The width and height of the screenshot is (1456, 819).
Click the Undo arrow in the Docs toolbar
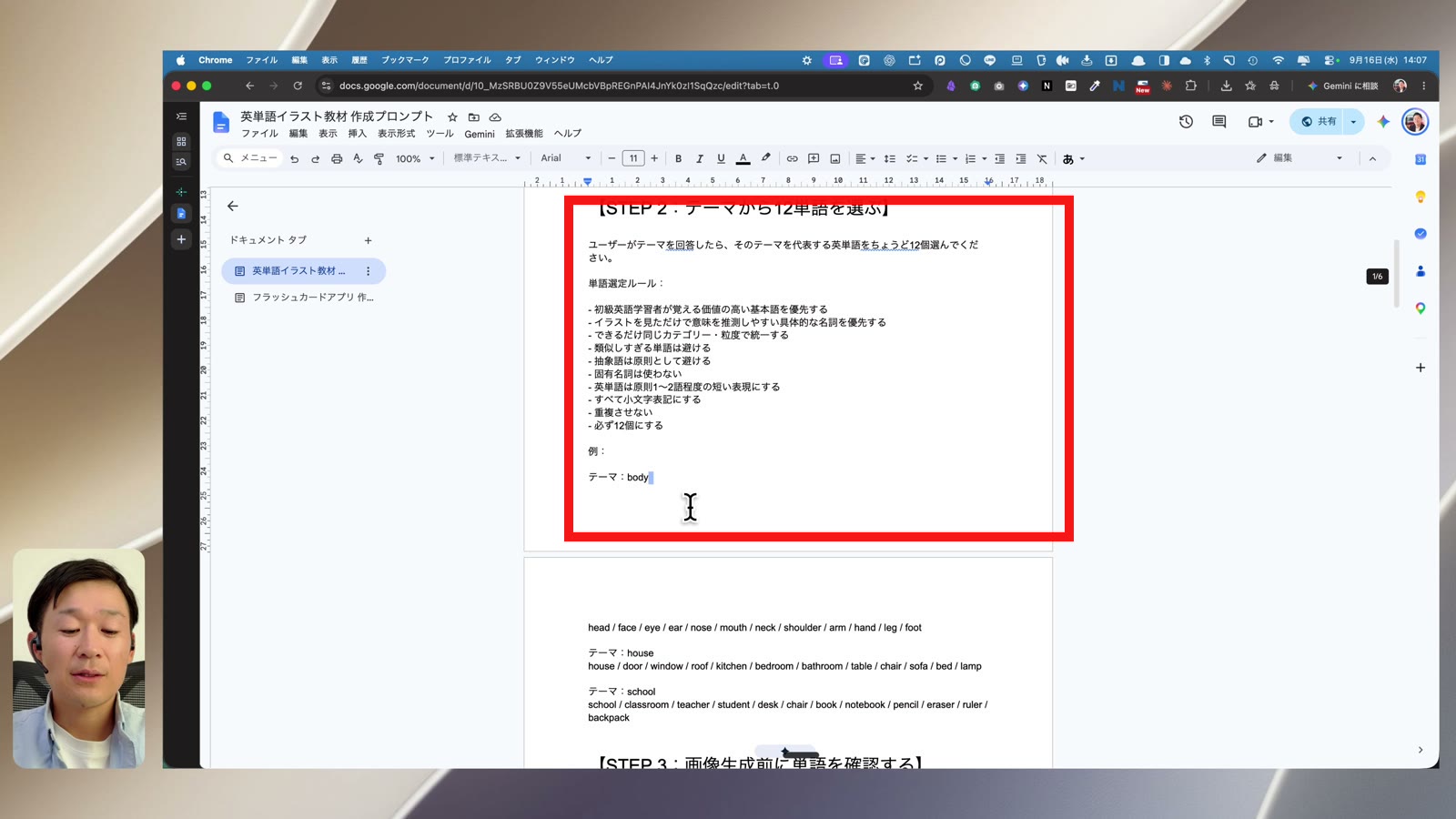294,158
